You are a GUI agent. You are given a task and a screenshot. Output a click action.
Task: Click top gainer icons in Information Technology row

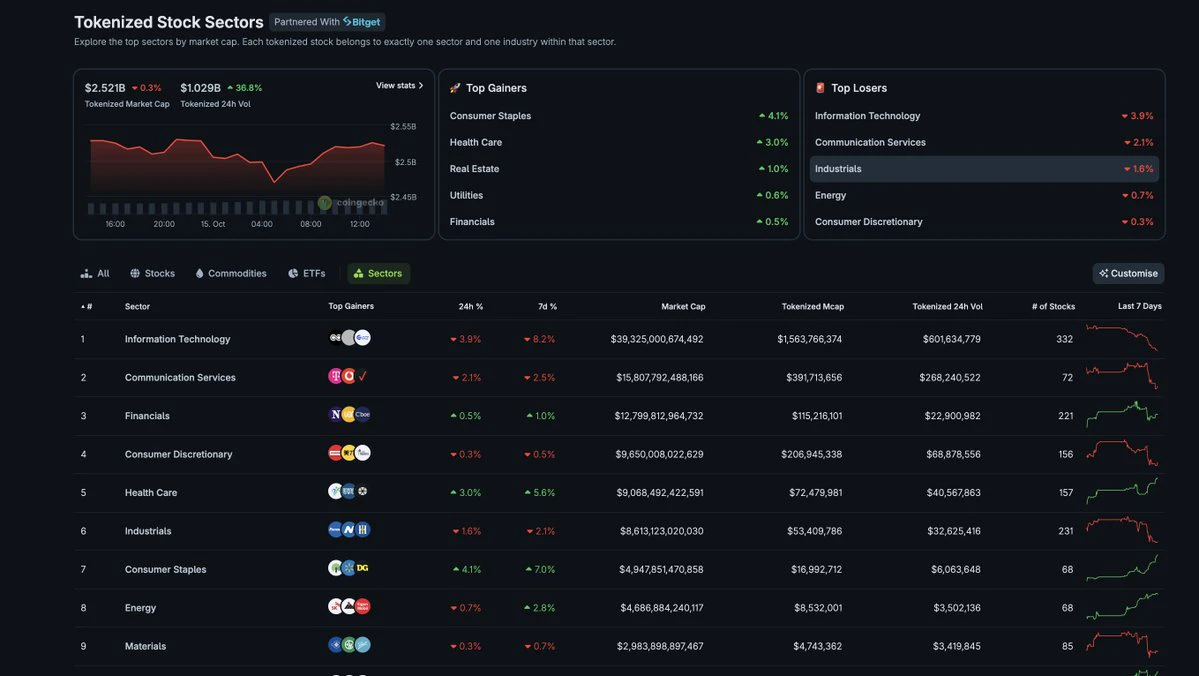(349, 338)
